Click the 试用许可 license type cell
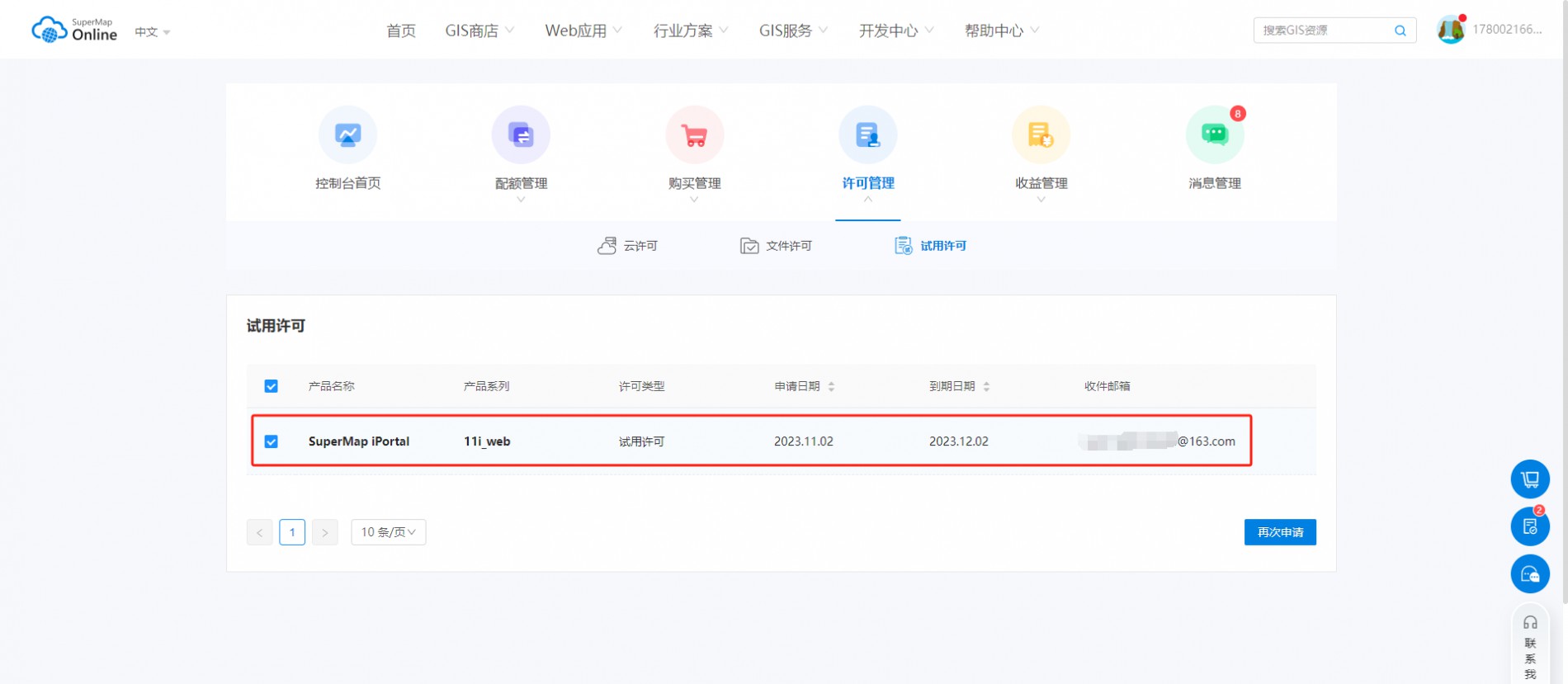Image resolution: width=1568 pixels, height=684 pixels. tap(642, 441)
